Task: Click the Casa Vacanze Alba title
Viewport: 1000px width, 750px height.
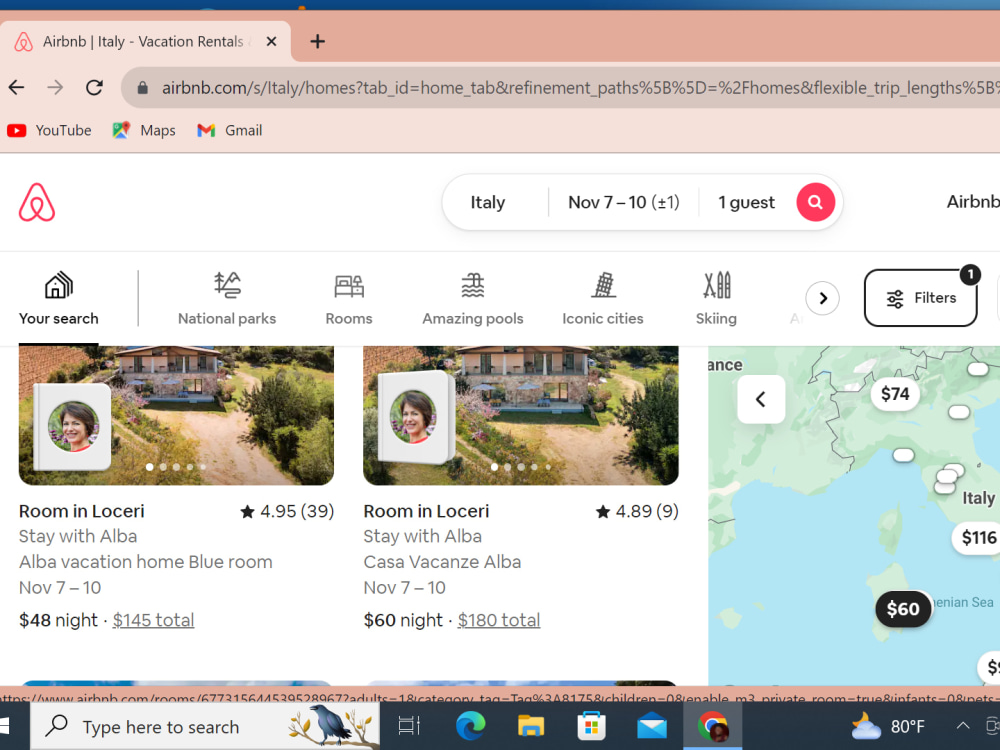Action: (x=442, y=562)
